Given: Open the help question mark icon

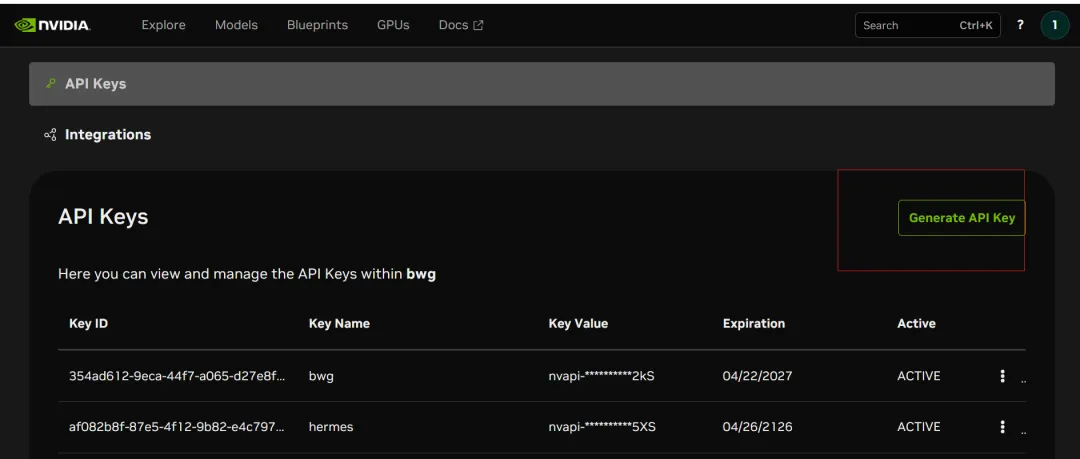Looking at the screenshot, I should 1020,25.
